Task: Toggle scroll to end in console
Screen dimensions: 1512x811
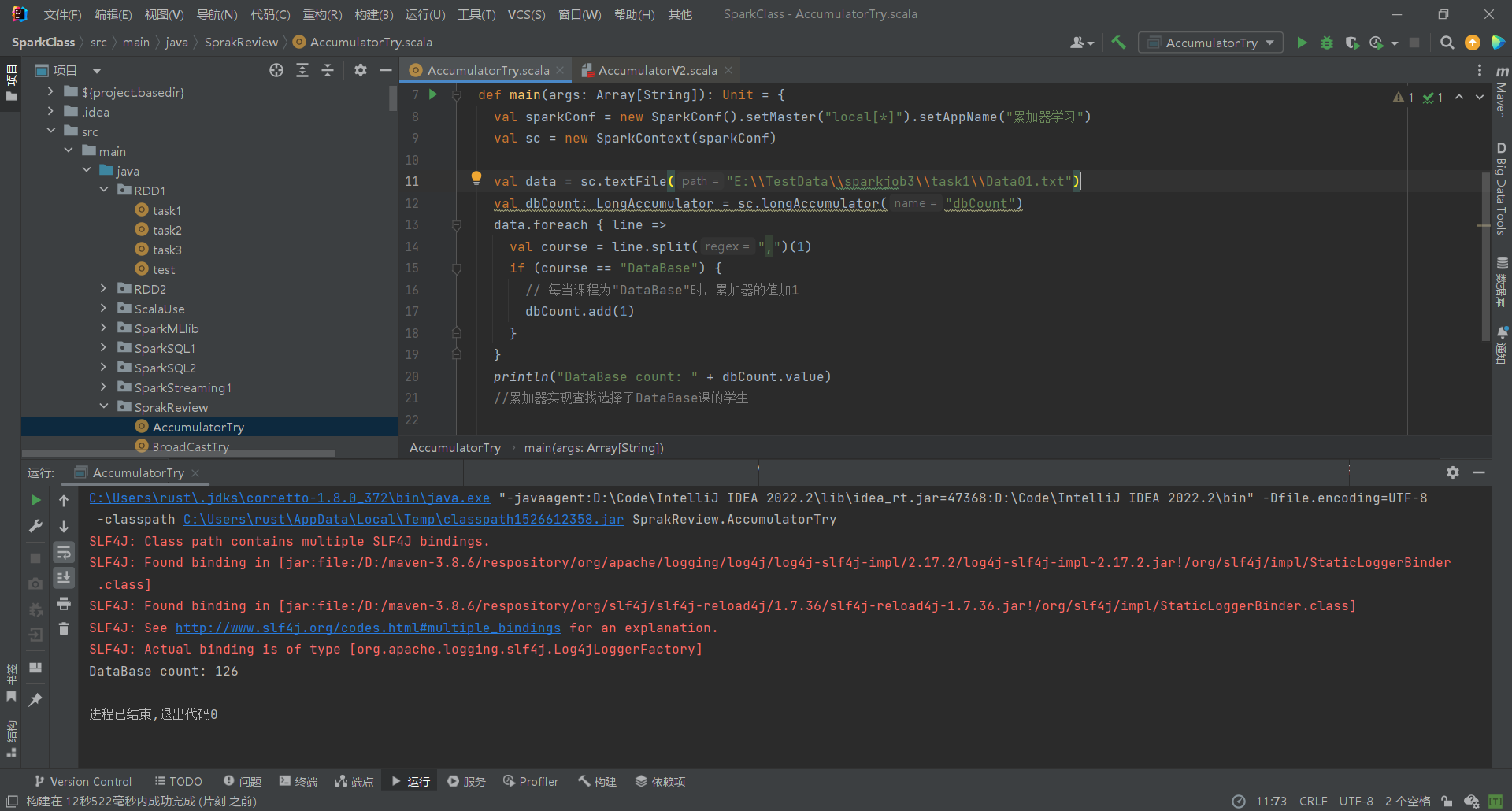Action: [x=64, y=578]
